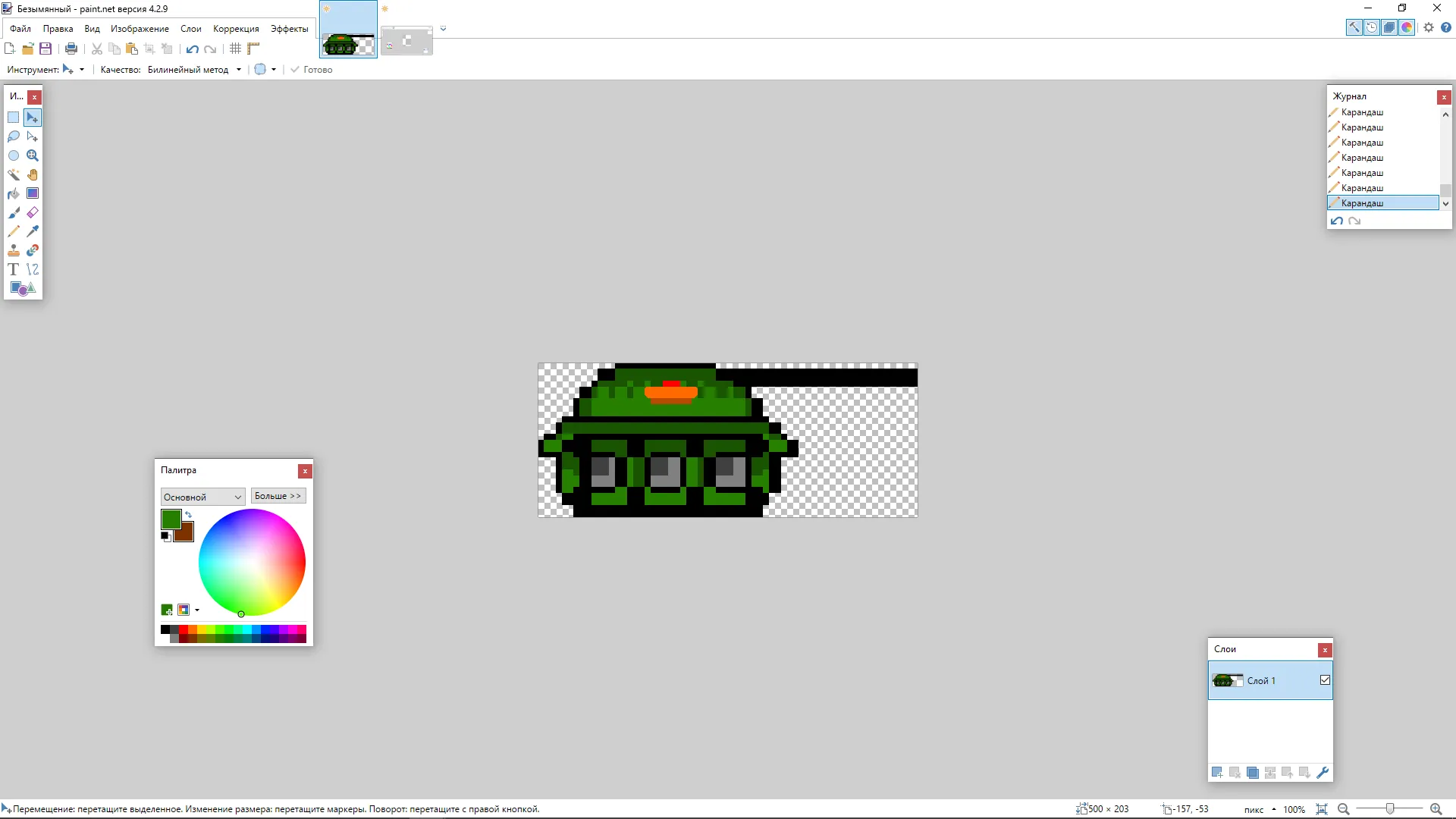Open the Файл menu
This screenshot has width=1456, height=819.
pos(20,29)
